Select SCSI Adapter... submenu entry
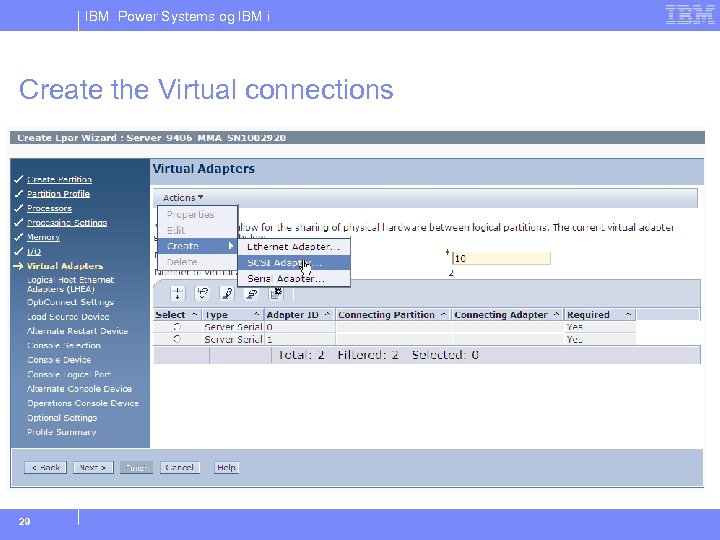The image size is (720, 540). coord(294,263)
